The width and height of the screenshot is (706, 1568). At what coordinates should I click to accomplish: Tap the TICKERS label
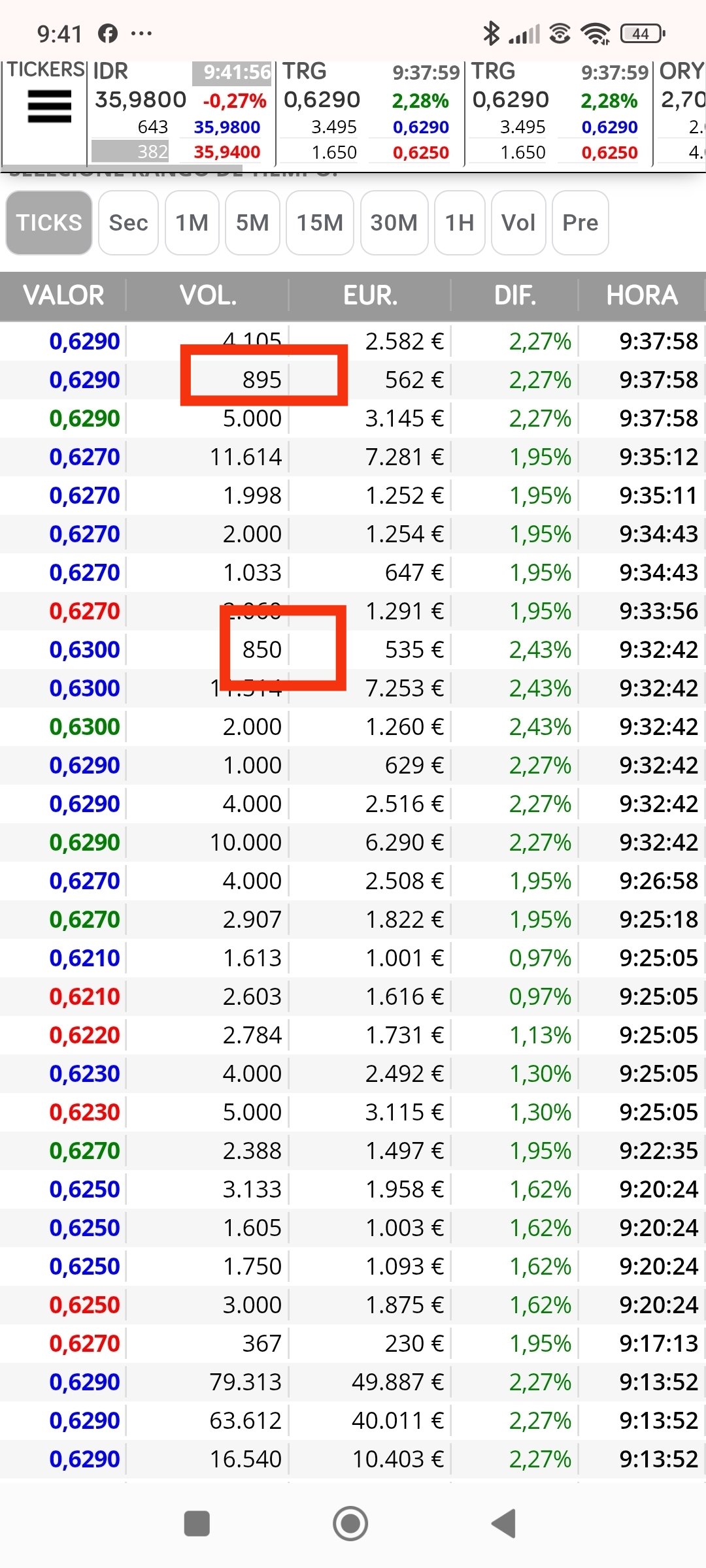(46, 69)
